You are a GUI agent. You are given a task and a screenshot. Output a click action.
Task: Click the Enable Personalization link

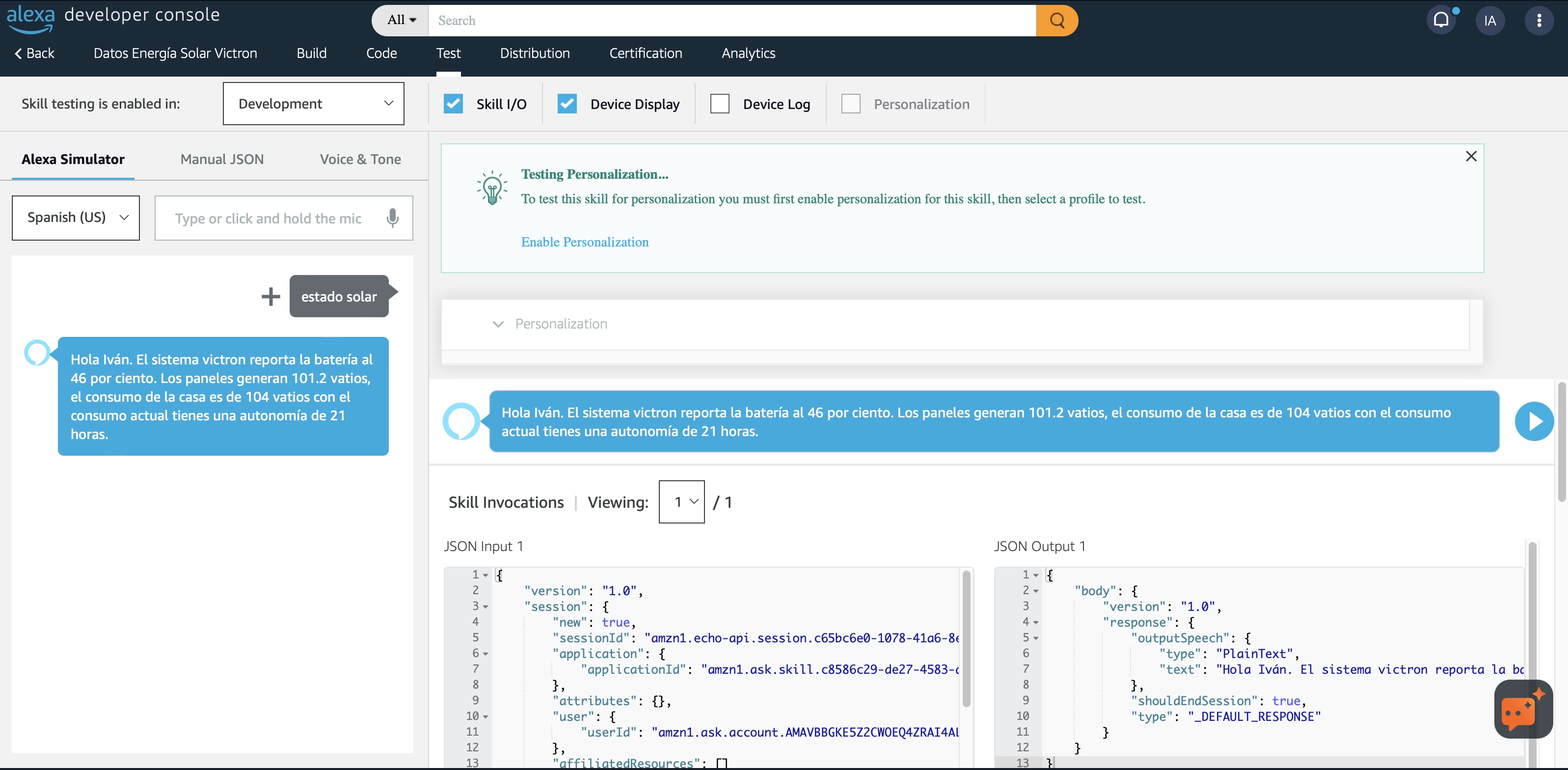click(584, 242)
